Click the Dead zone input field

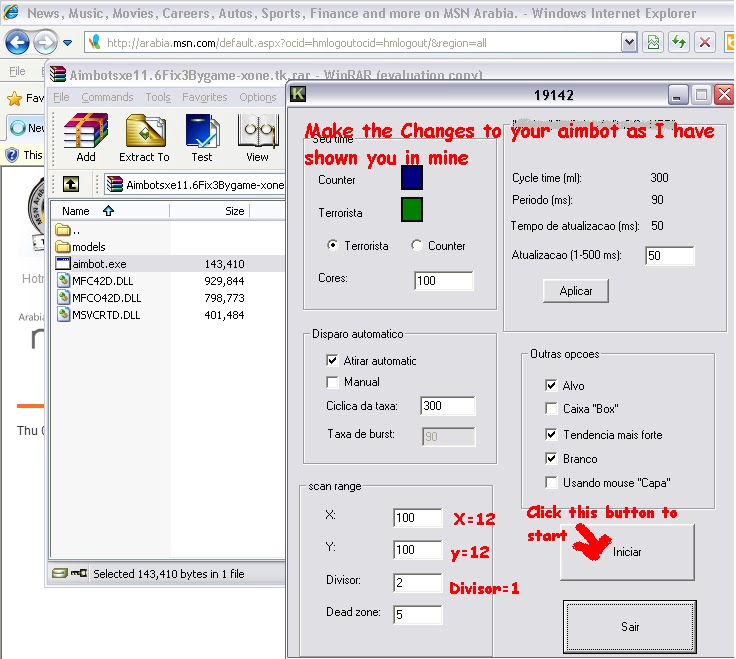pyautogui.click(x=418, y=614)
